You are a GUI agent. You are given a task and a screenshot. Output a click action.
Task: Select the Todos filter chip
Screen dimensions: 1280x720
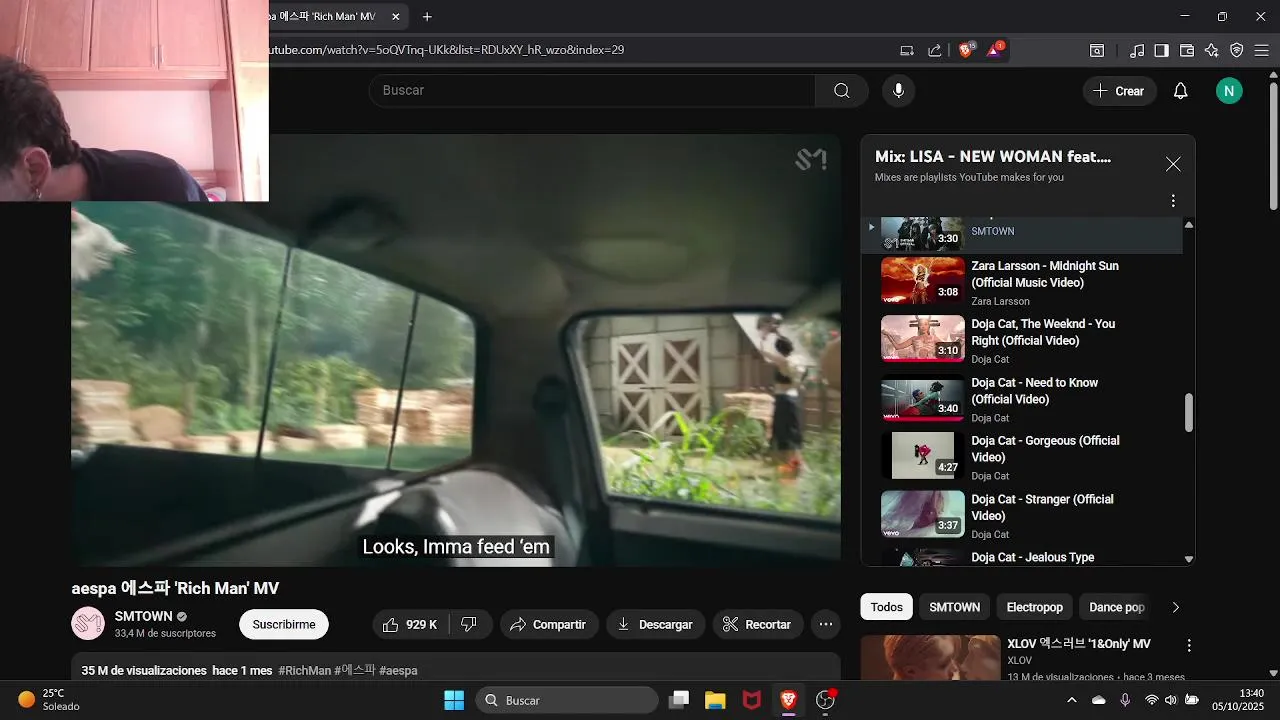(886, 607)
